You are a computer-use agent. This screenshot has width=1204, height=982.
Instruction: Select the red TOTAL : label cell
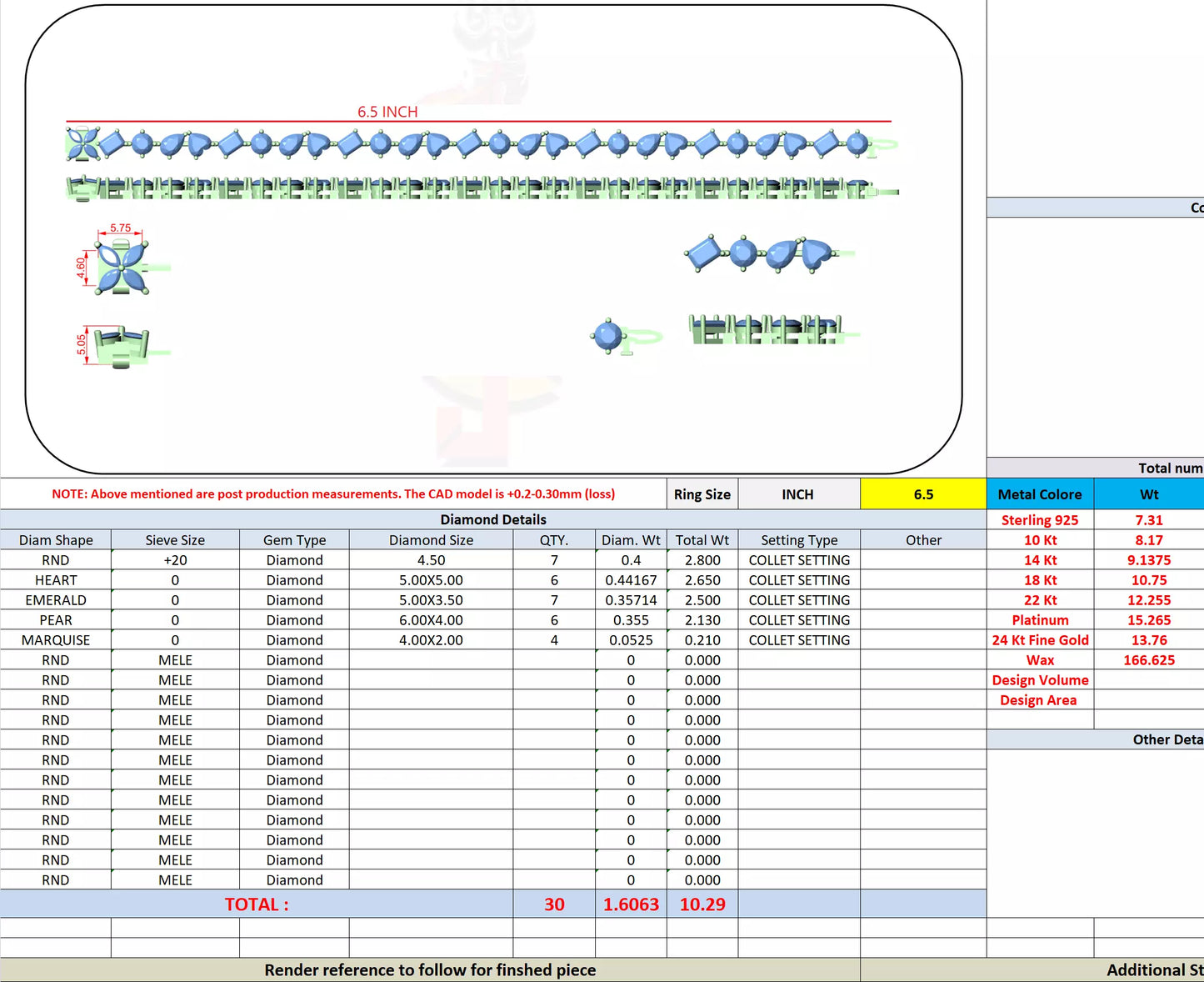tap(257, 904)
